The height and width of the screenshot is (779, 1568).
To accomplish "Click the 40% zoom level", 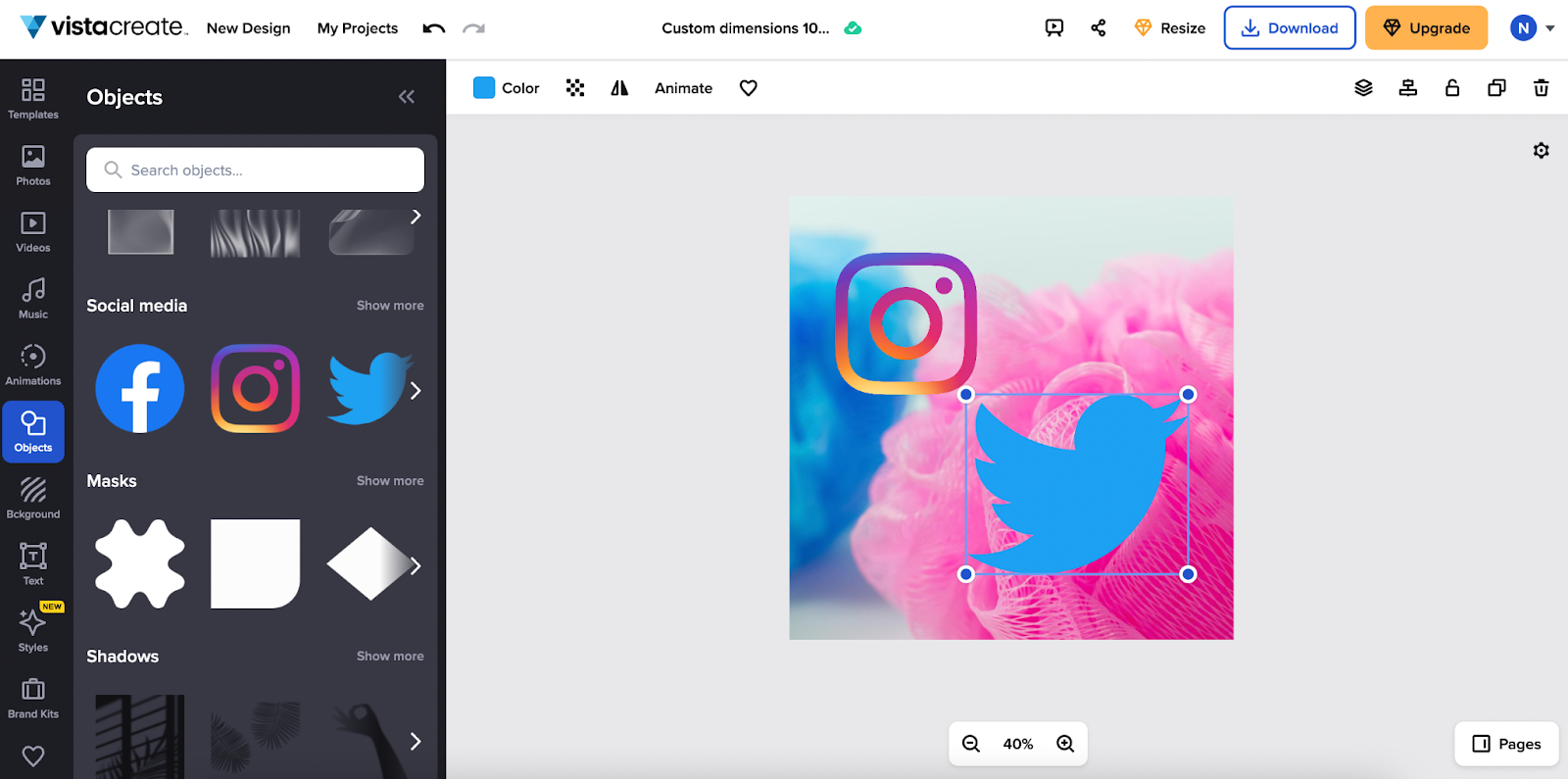I will pos(1018,744).
